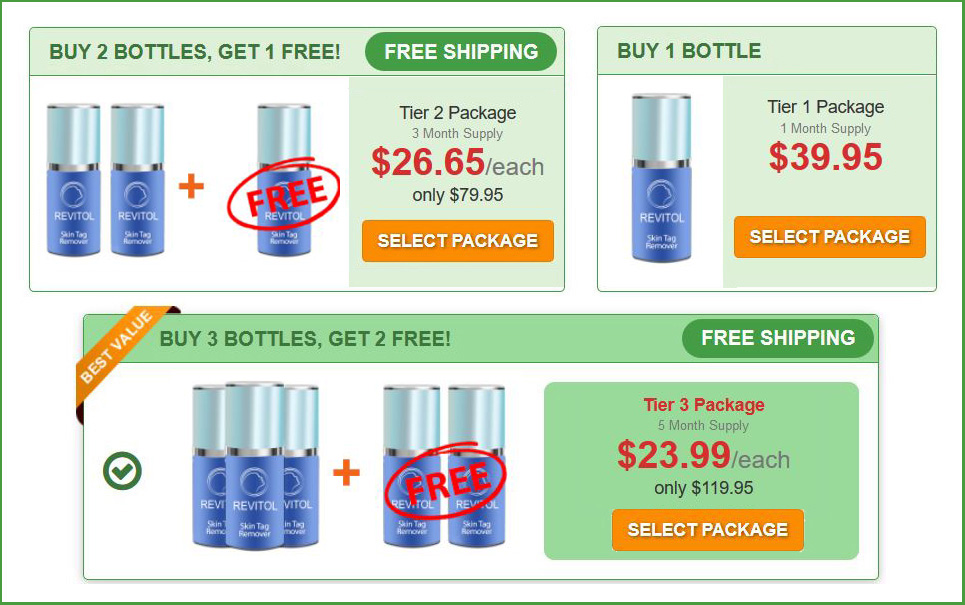965x605 pixels.
Task: Click the red FREE stamp in Tier 2
Action: (284, 192)
